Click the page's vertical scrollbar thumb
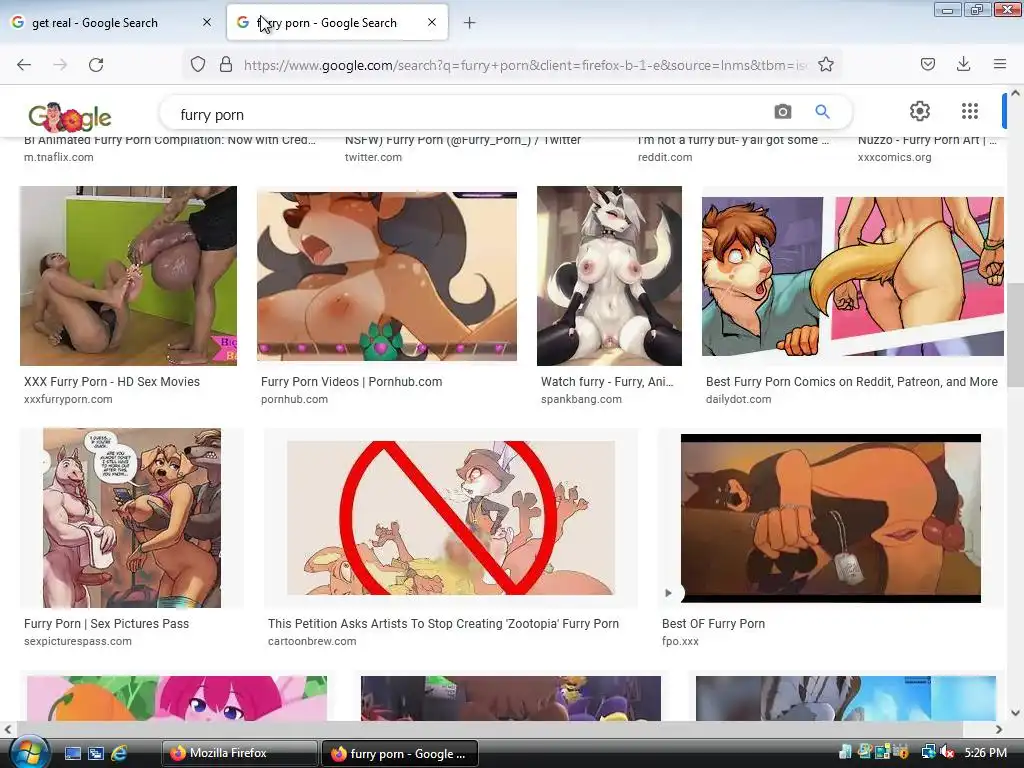Screen dimensions: 1024x768 point(1015,335)
